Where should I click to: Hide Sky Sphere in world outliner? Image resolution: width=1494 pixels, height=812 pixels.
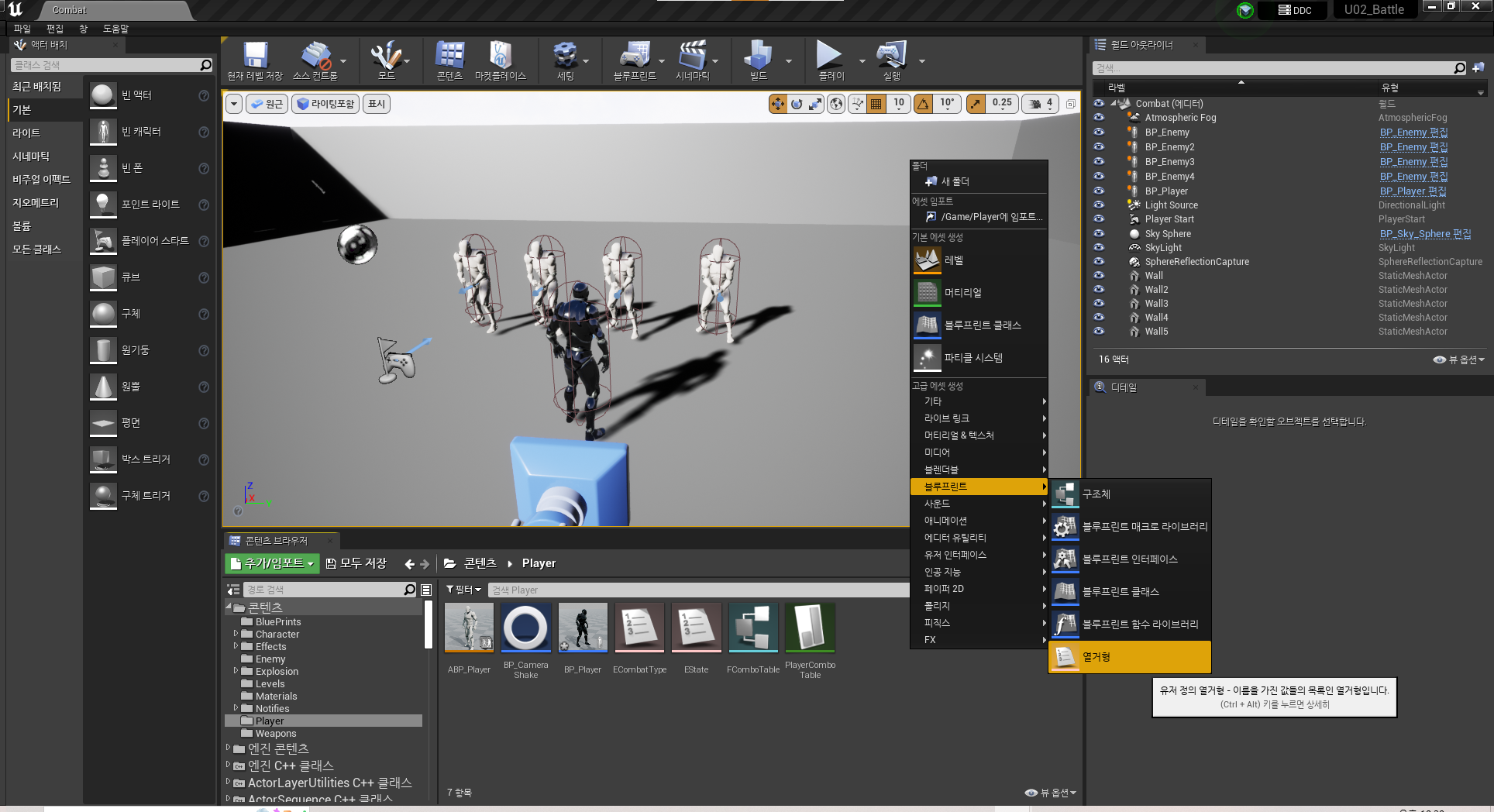click(1099, 233)
